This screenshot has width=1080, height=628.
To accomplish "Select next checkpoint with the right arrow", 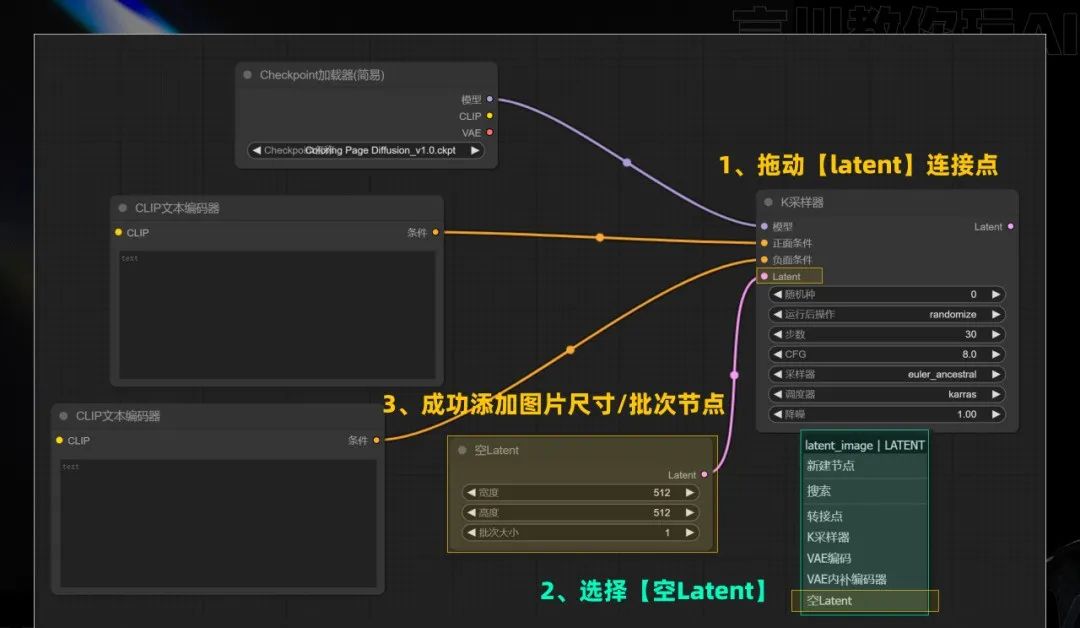I will point(475,150).
